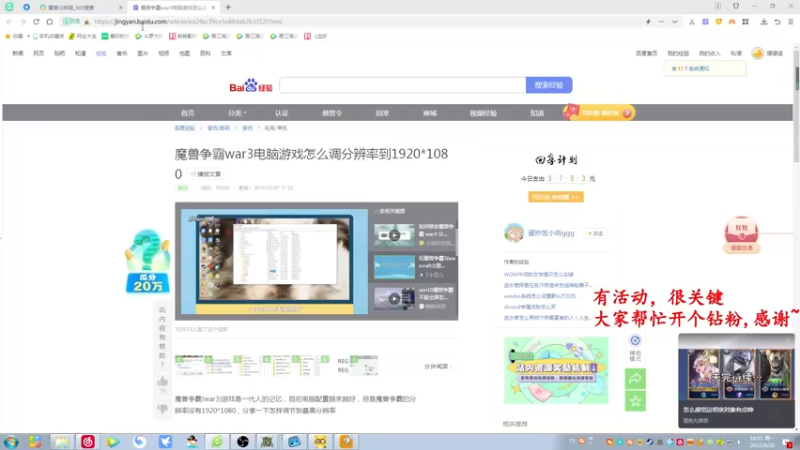Expand the address bar dropdown chevron

click(x=674, y=22)
